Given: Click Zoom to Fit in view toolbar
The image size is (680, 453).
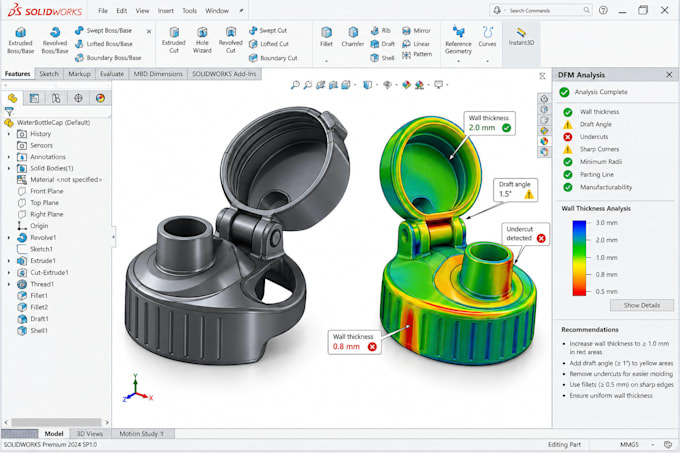Looking at the screenshot, I should tap(295, 85).
